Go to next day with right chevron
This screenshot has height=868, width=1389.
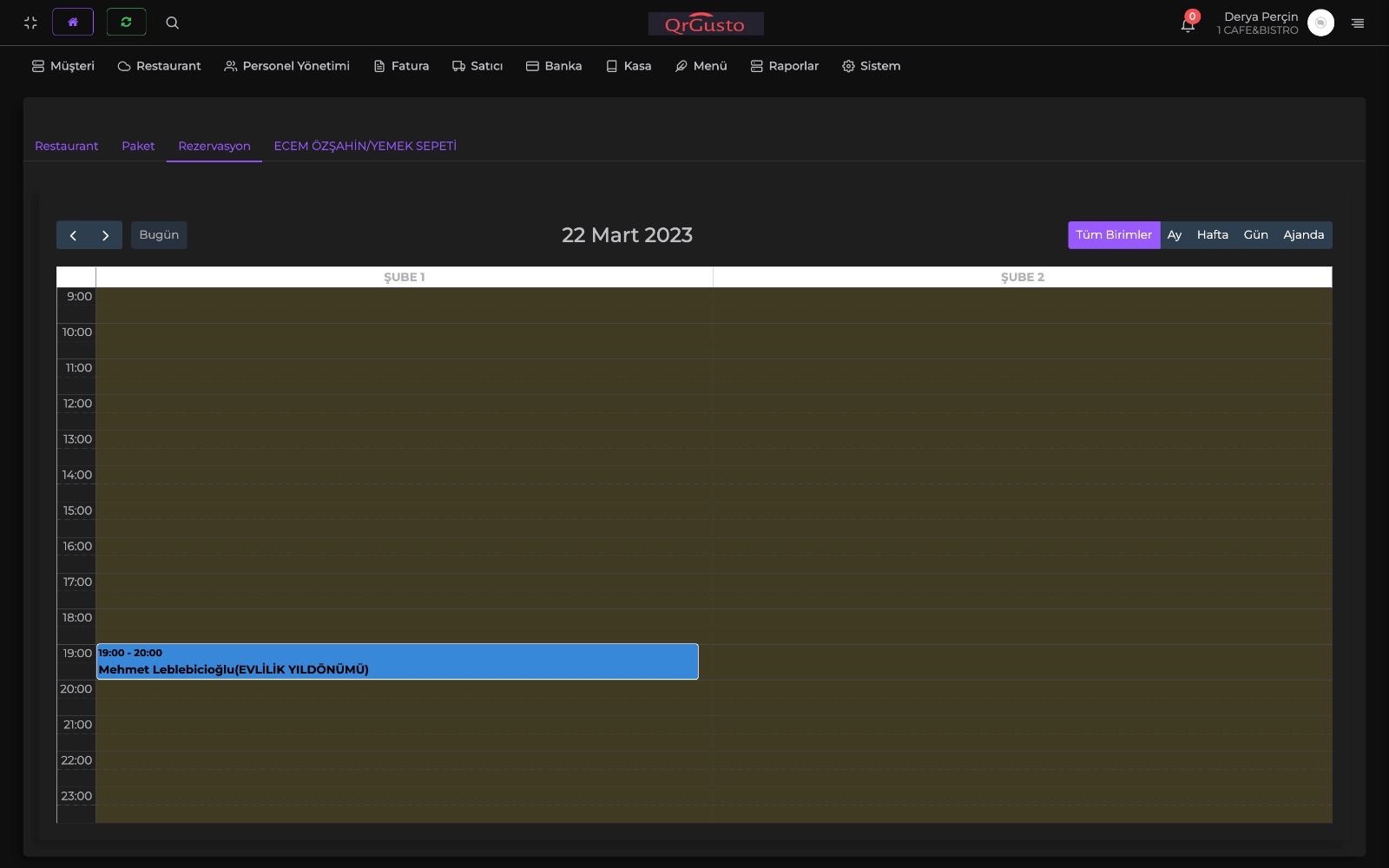[106, 235]
